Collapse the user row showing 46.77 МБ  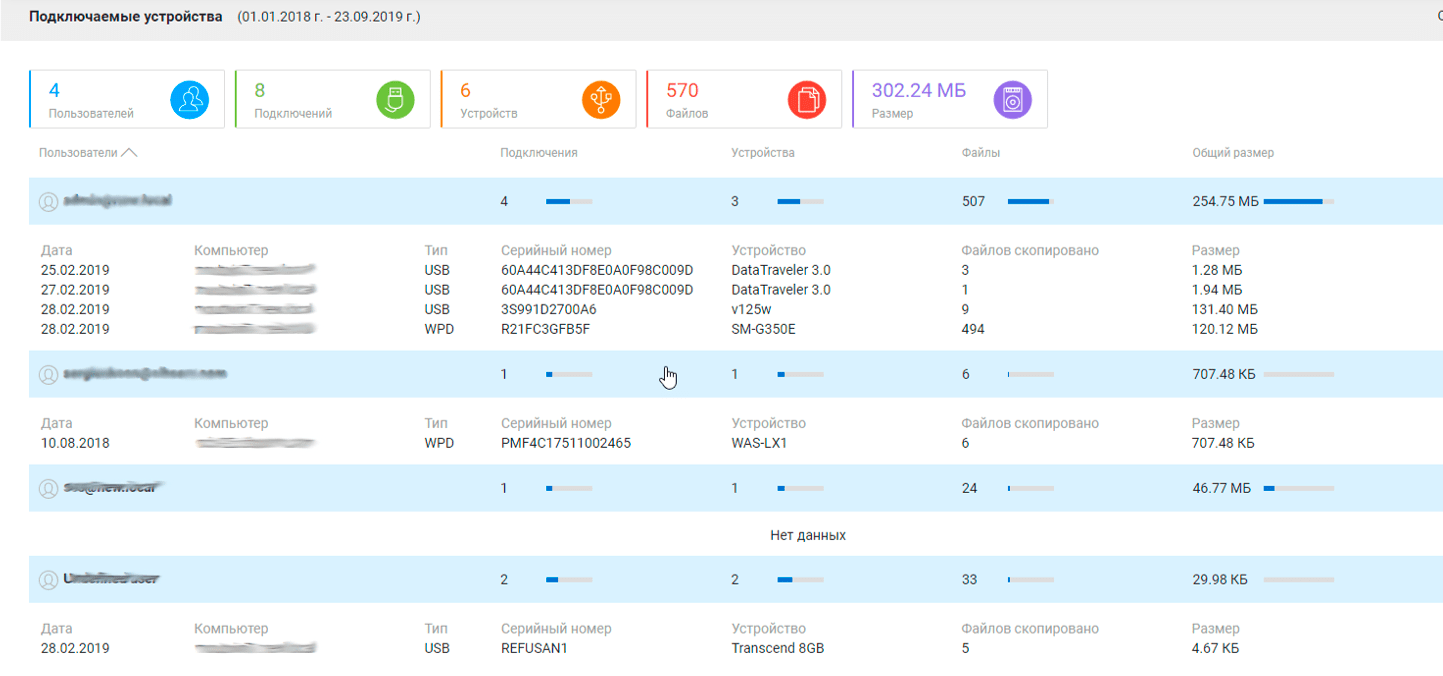click(300, 489)
